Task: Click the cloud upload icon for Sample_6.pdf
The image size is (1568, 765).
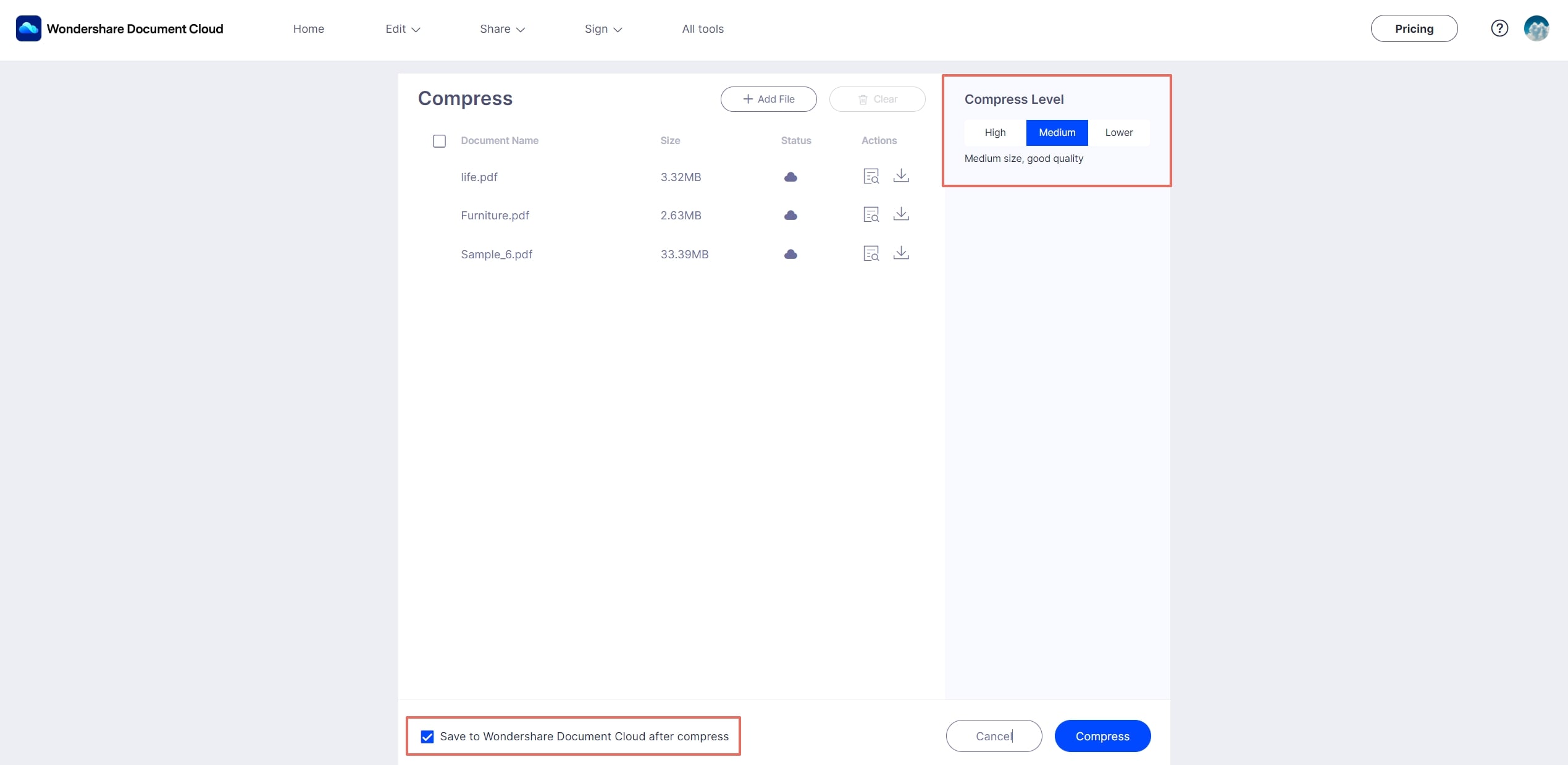Action: pyautogui.click(x=790, y=254)
